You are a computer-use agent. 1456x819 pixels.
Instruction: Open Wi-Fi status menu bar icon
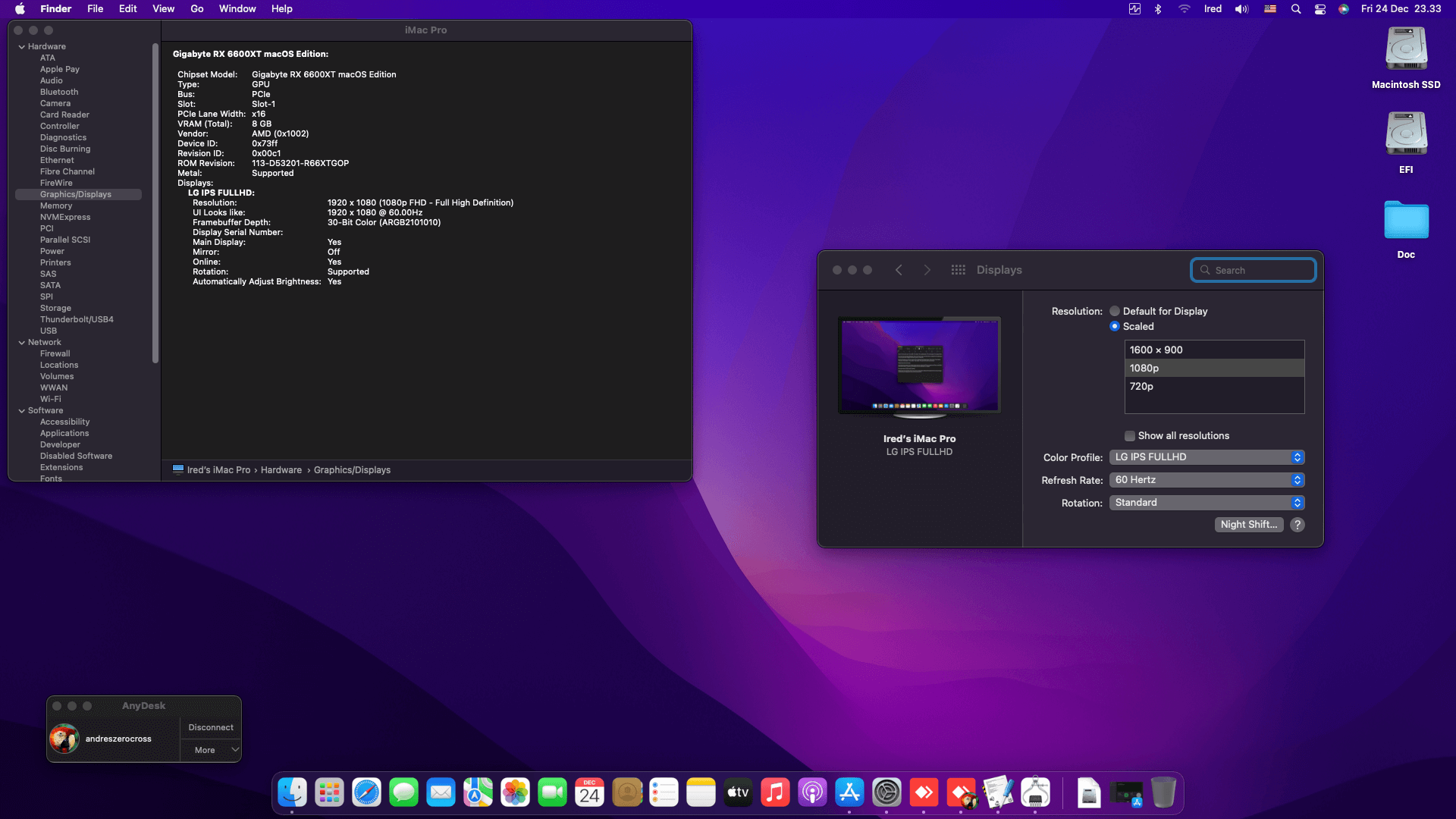[x=1184, y=9]
